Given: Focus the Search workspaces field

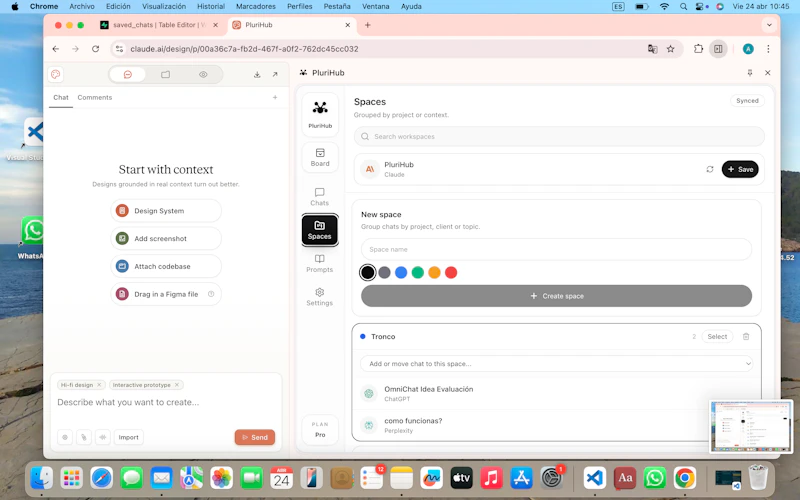Looking at the screenshot, I should click(559, 136).
